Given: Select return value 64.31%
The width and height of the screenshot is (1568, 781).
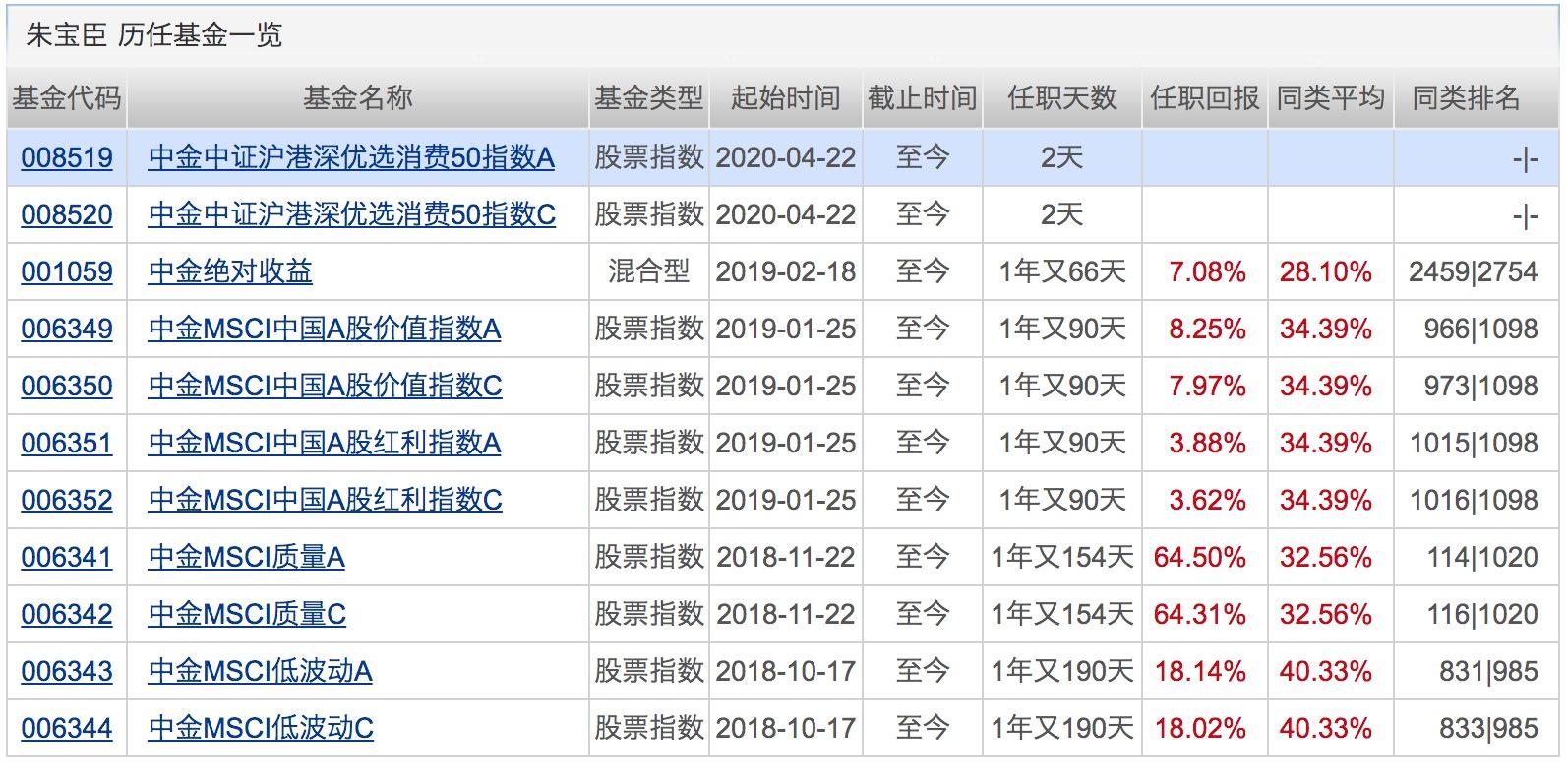Looking at the screenshot, I should (1200, 614).
